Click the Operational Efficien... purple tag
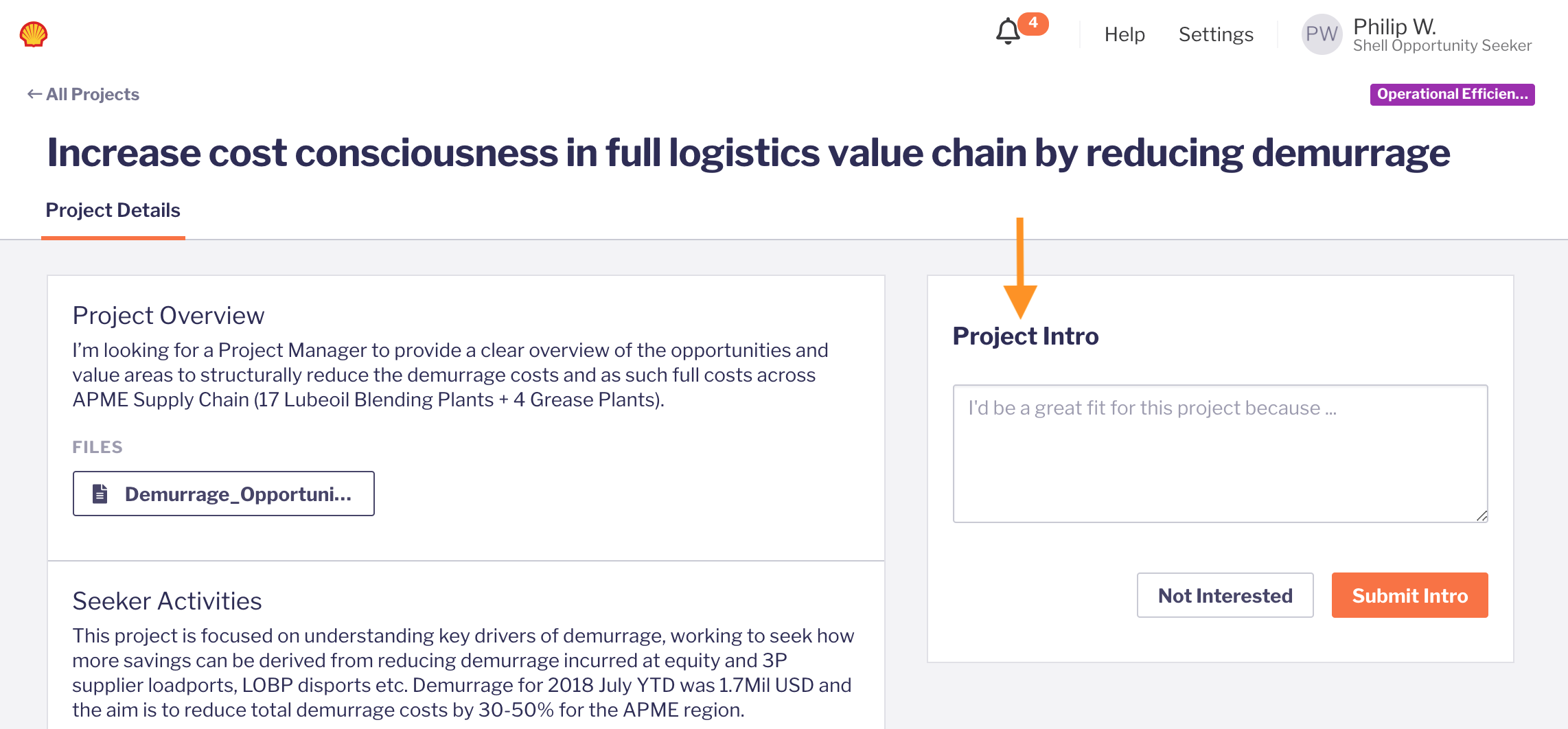Screen dimensions: 1568x729 click(x=1452, y=94)
